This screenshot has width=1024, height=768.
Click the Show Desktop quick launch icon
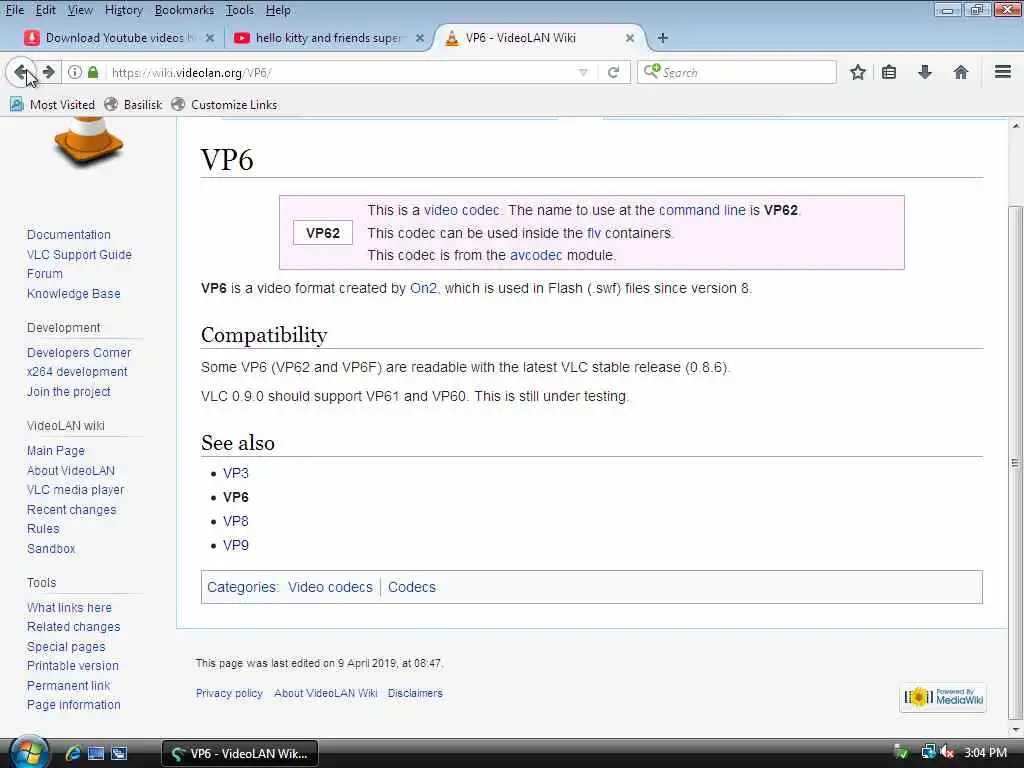click(x=96, y=753)
